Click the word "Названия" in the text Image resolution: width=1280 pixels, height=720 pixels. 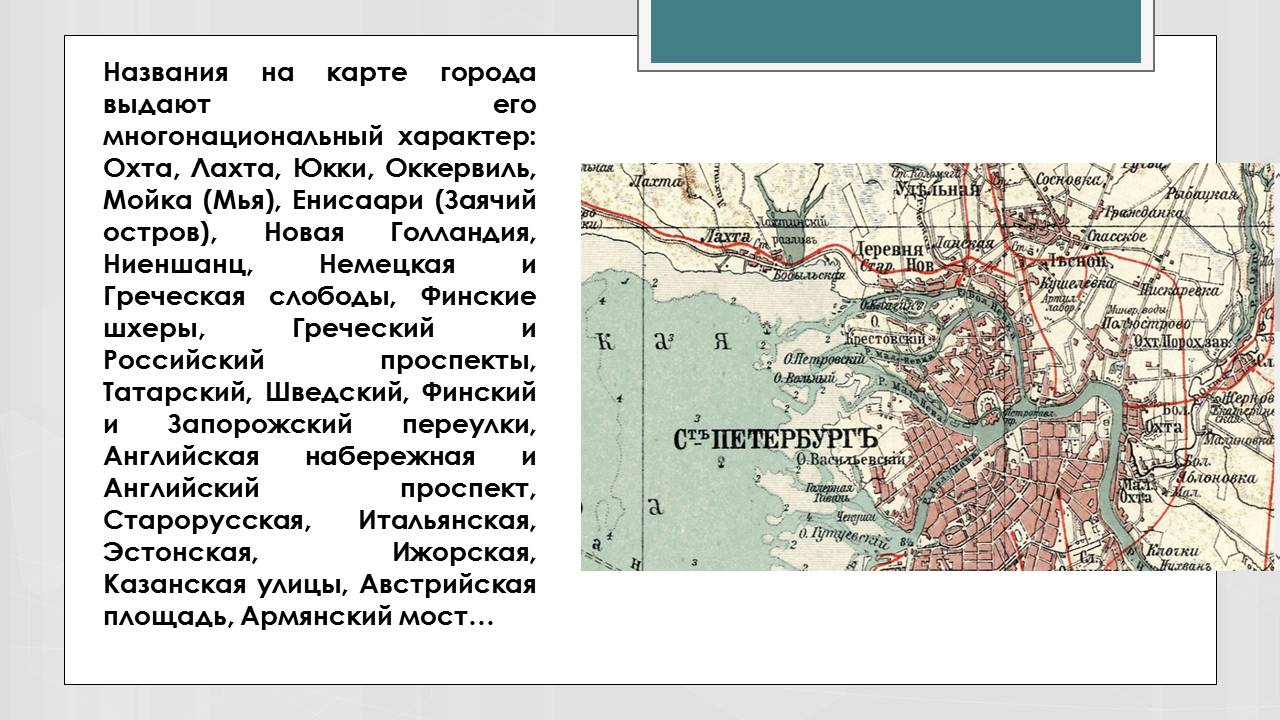pyautogui.click(x=167, y=73)
